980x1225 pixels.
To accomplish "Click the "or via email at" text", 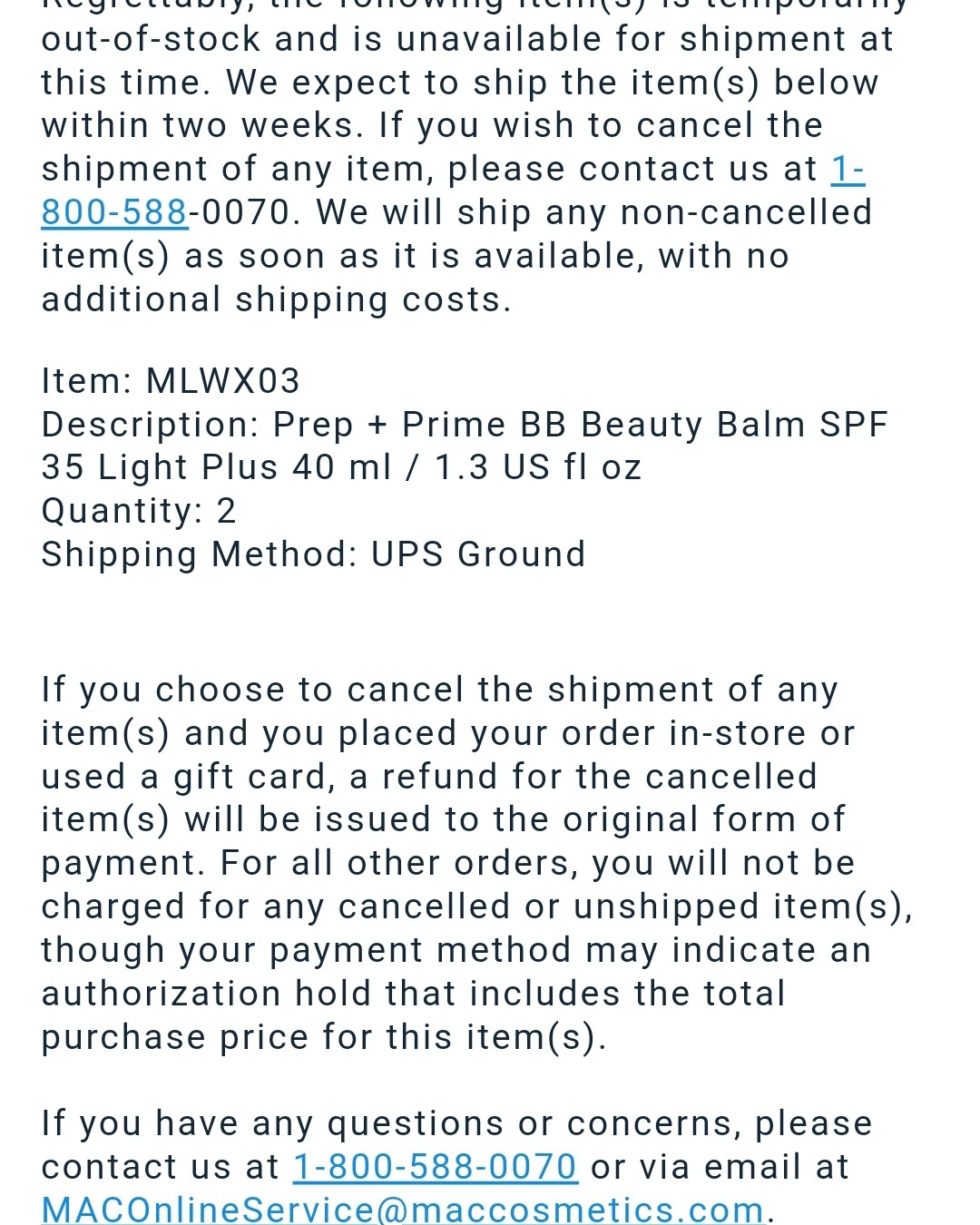I will coord(720,1167).
